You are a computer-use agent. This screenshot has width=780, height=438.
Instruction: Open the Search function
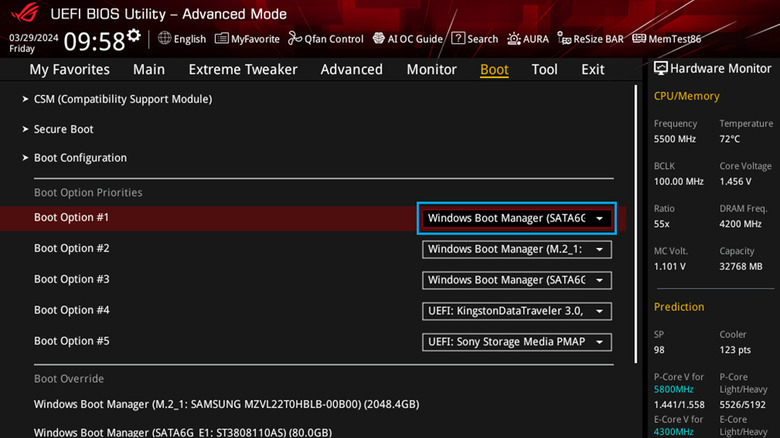click(x=474, y=39)
